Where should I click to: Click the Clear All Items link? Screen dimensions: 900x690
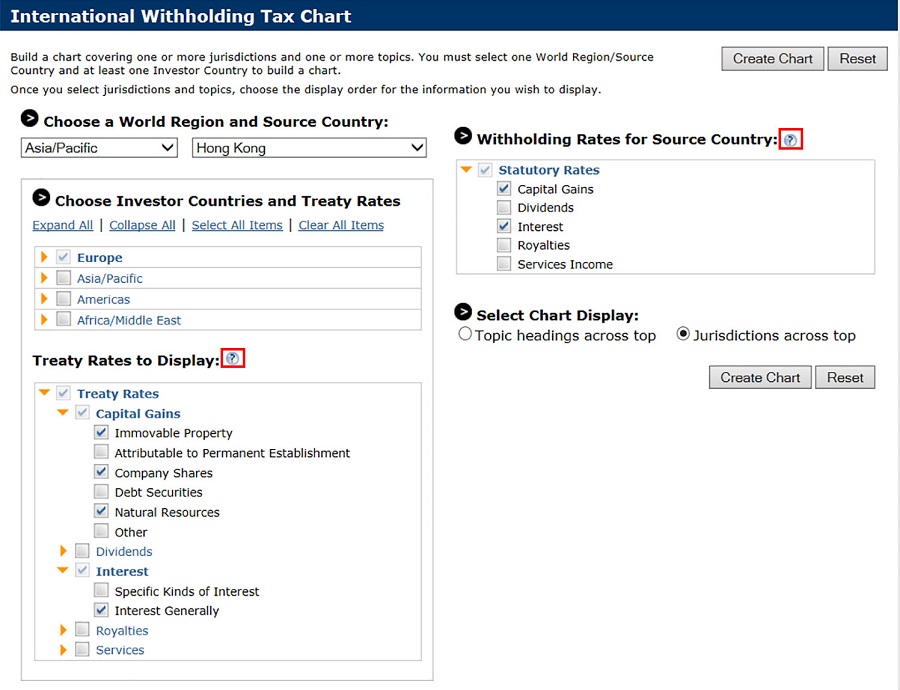[x=341, y=225]
